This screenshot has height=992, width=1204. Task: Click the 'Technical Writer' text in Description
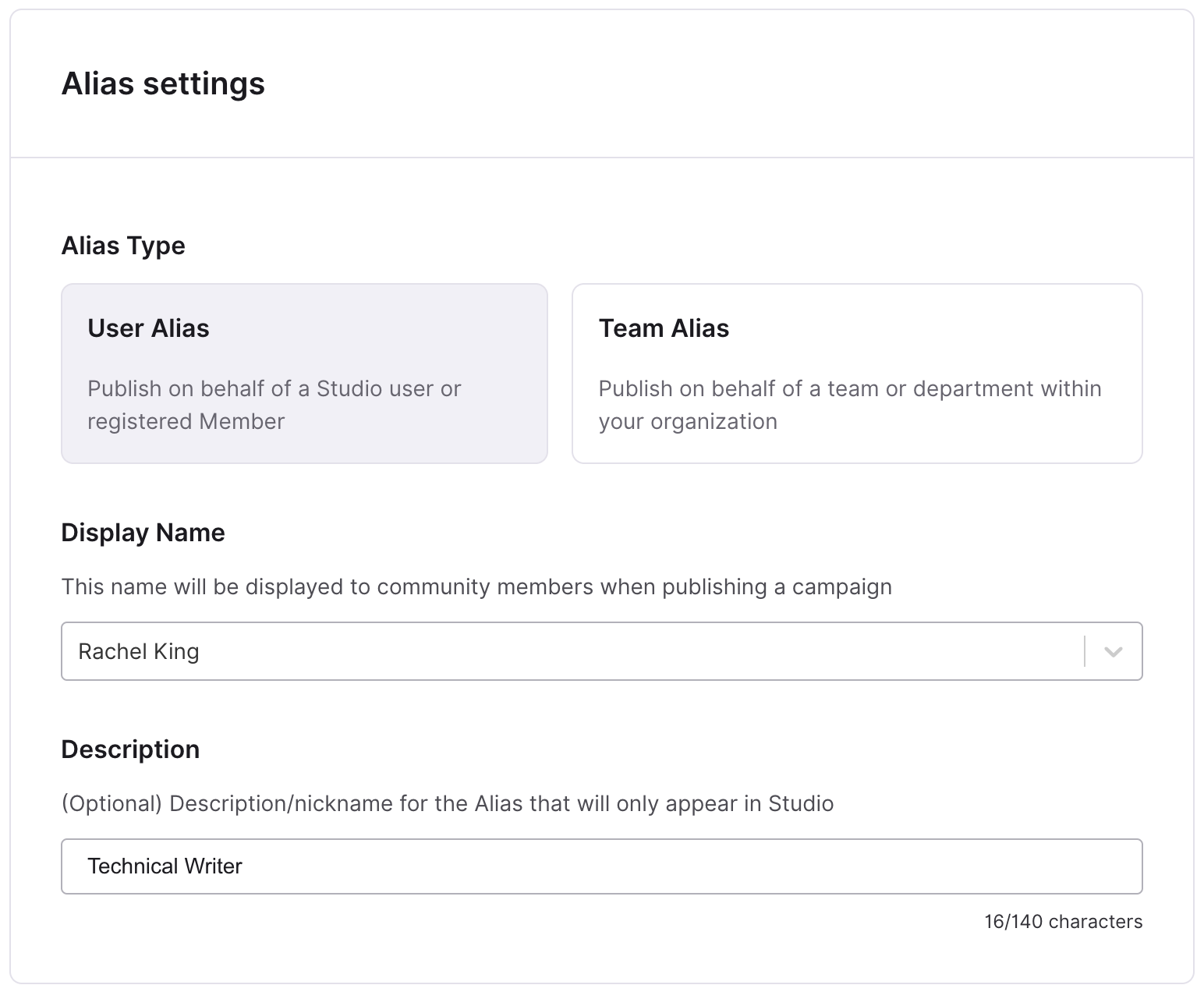pos(165,866)
